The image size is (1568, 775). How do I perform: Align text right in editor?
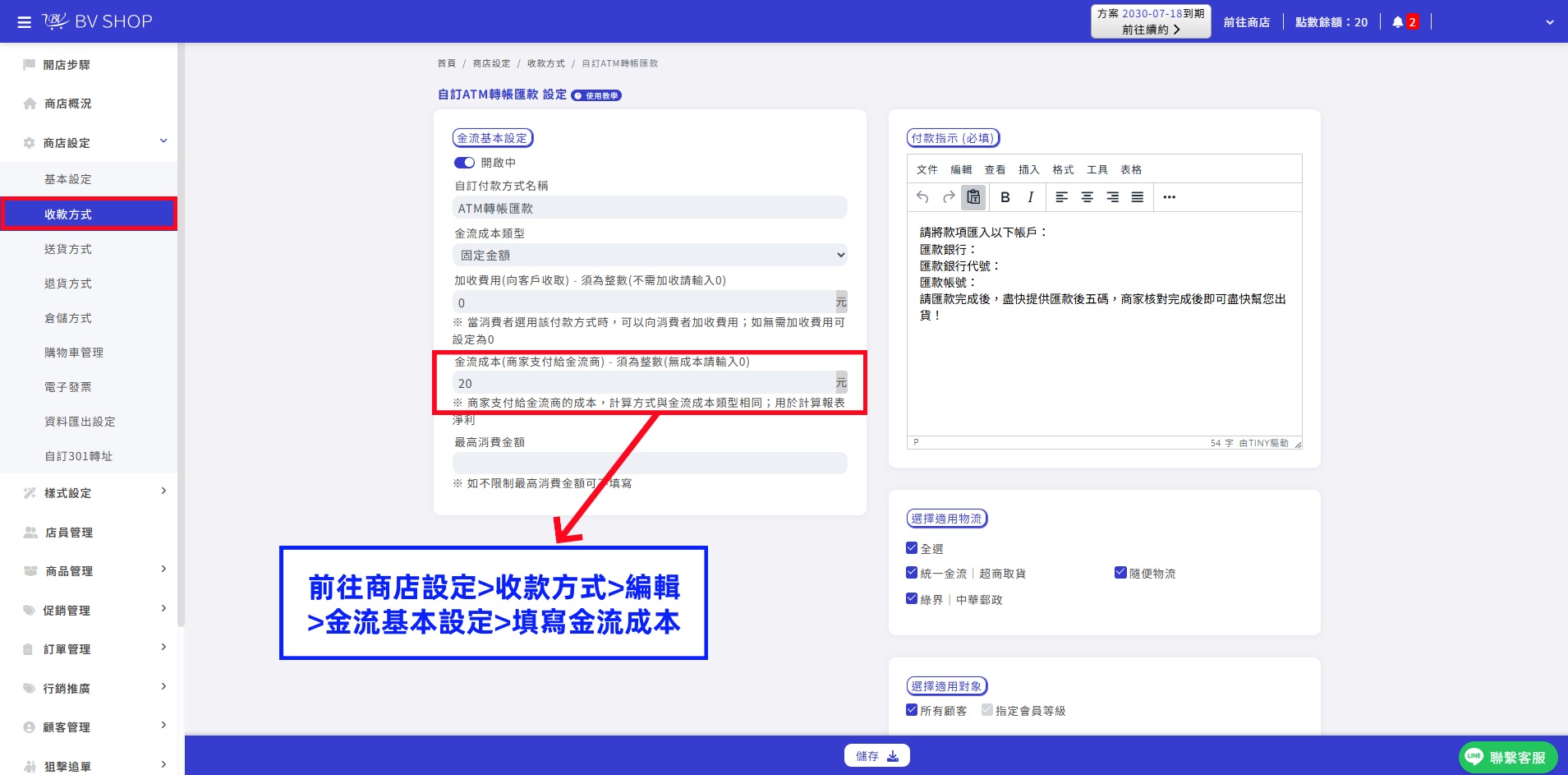(1112, 197)
